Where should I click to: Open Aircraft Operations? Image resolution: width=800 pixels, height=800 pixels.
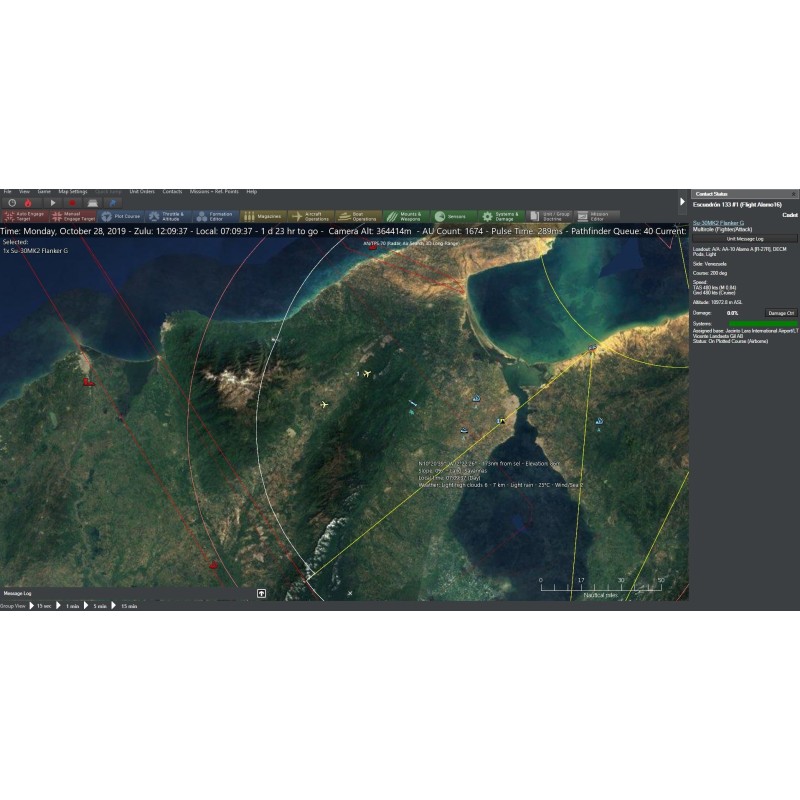(x=311, y=215)
